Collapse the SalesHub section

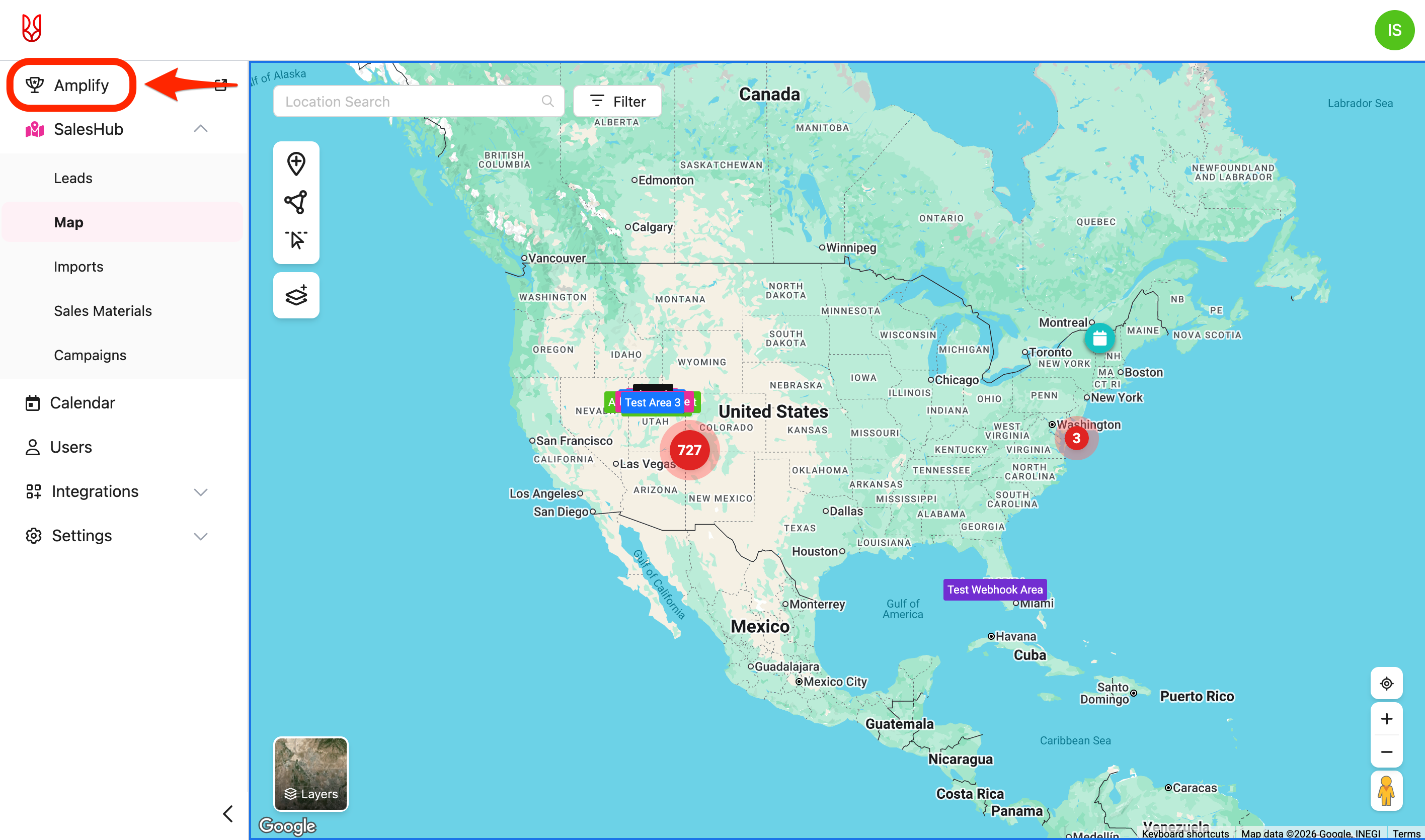coord(200,129)
